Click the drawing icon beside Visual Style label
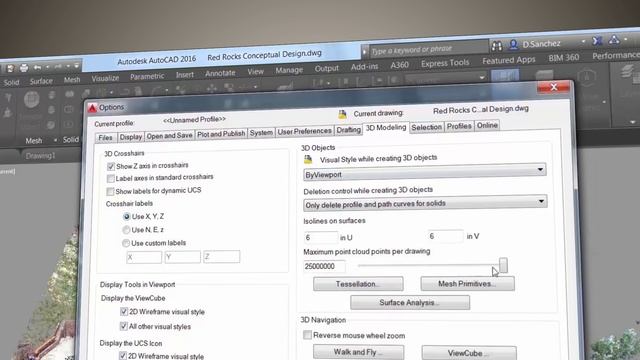 308,160
